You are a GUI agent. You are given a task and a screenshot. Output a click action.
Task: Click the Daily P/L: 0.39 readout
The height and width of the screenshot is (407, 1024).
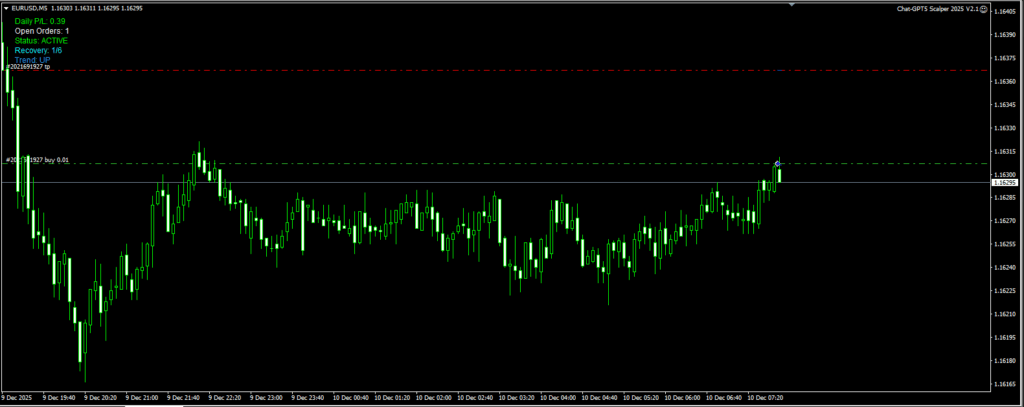(x=42, y=21)
